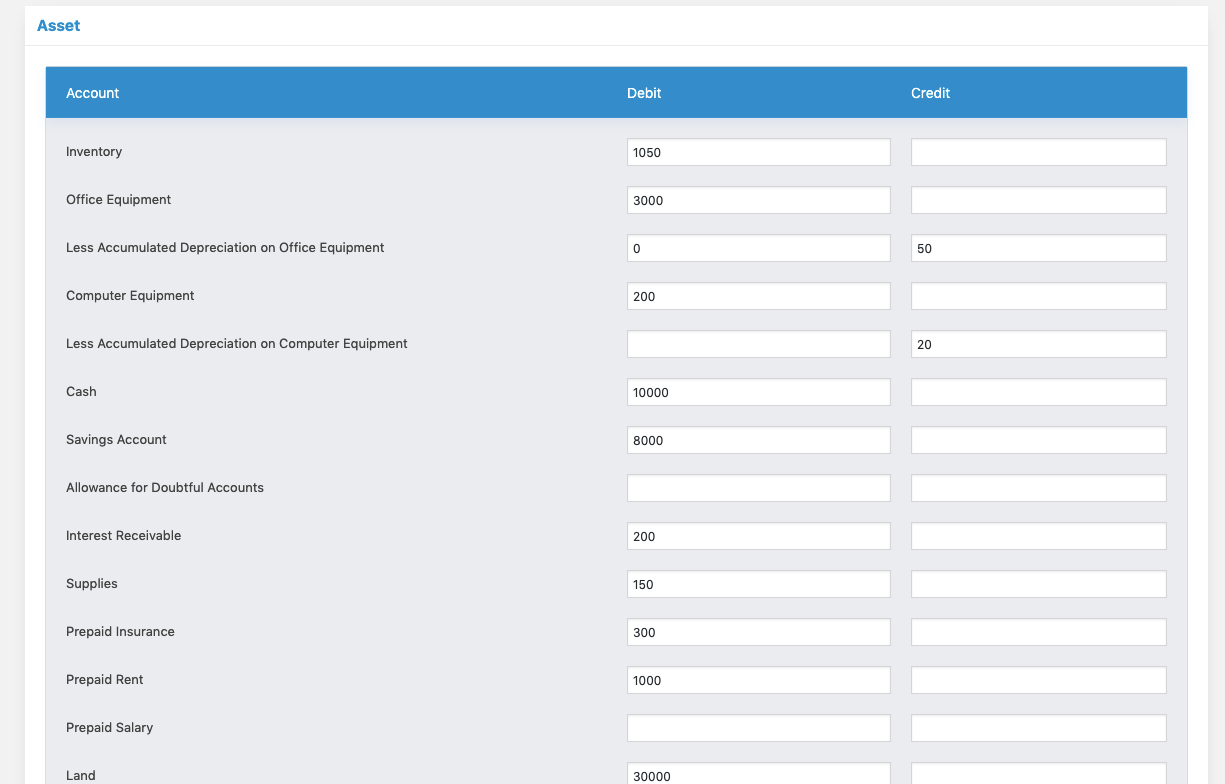Select the Office Equipment debit field
Screen dimensions: 1225x784
pyautogui.click(x=758, y=200)
